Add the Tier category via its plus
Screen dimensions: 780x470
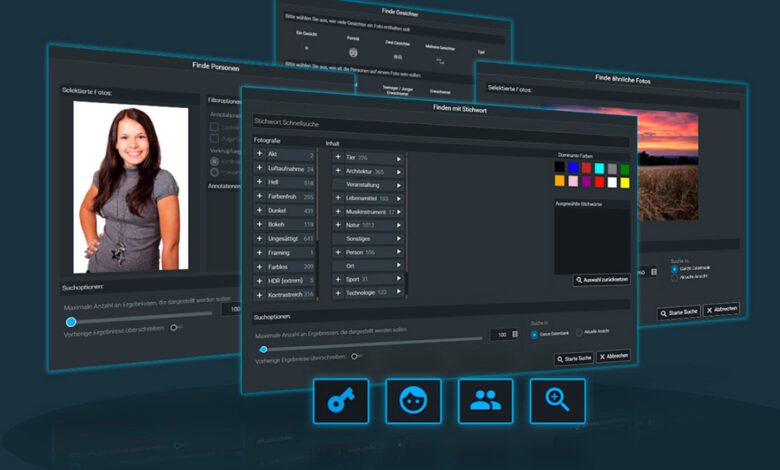(338, 157)
